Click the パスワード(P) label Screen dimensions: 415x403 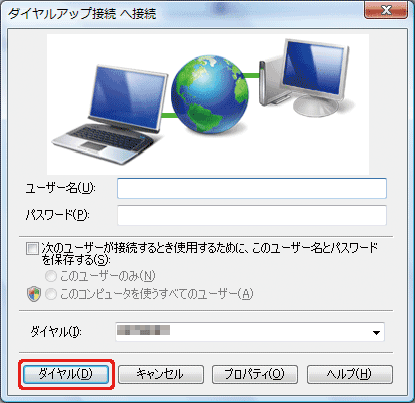coord(58,215)
